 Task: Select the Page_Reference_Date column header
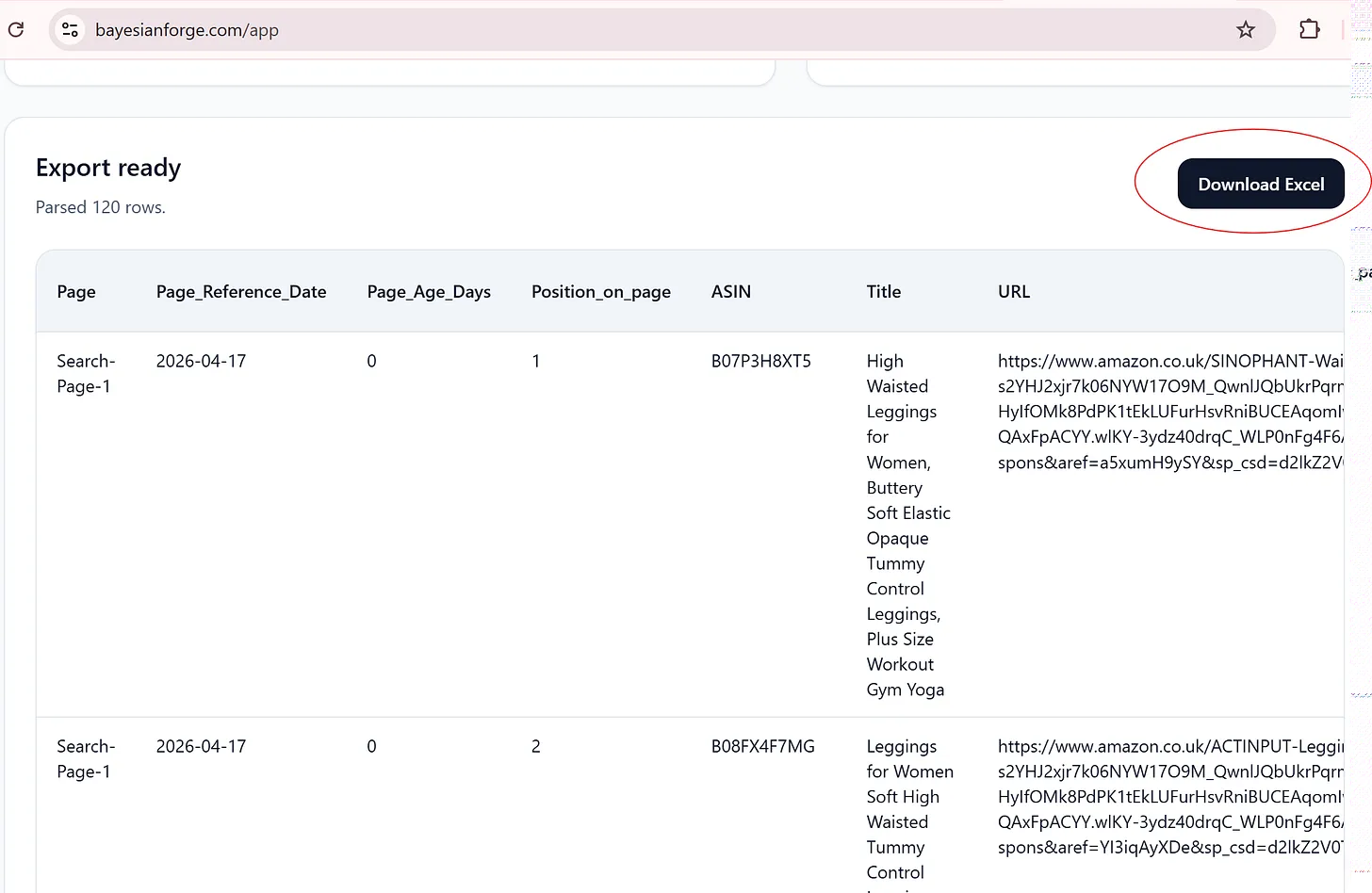tap(241, 292)
